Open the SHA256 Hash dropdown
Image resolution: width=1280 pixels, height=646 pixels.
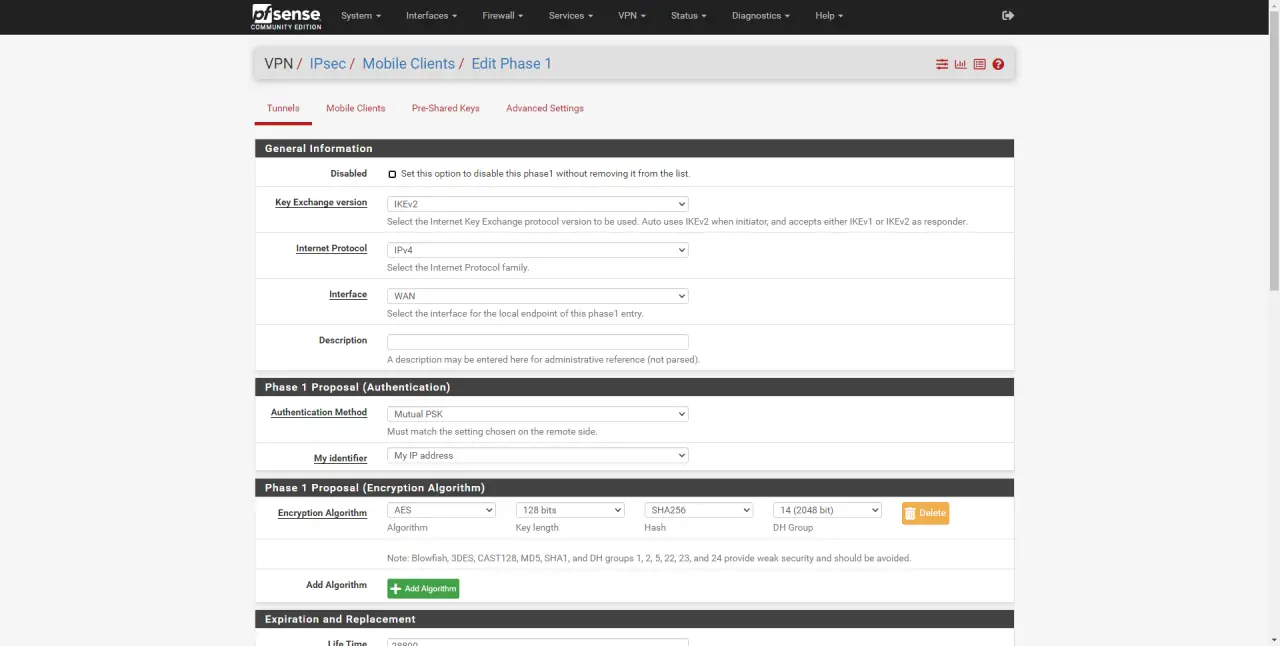(698, 510)
